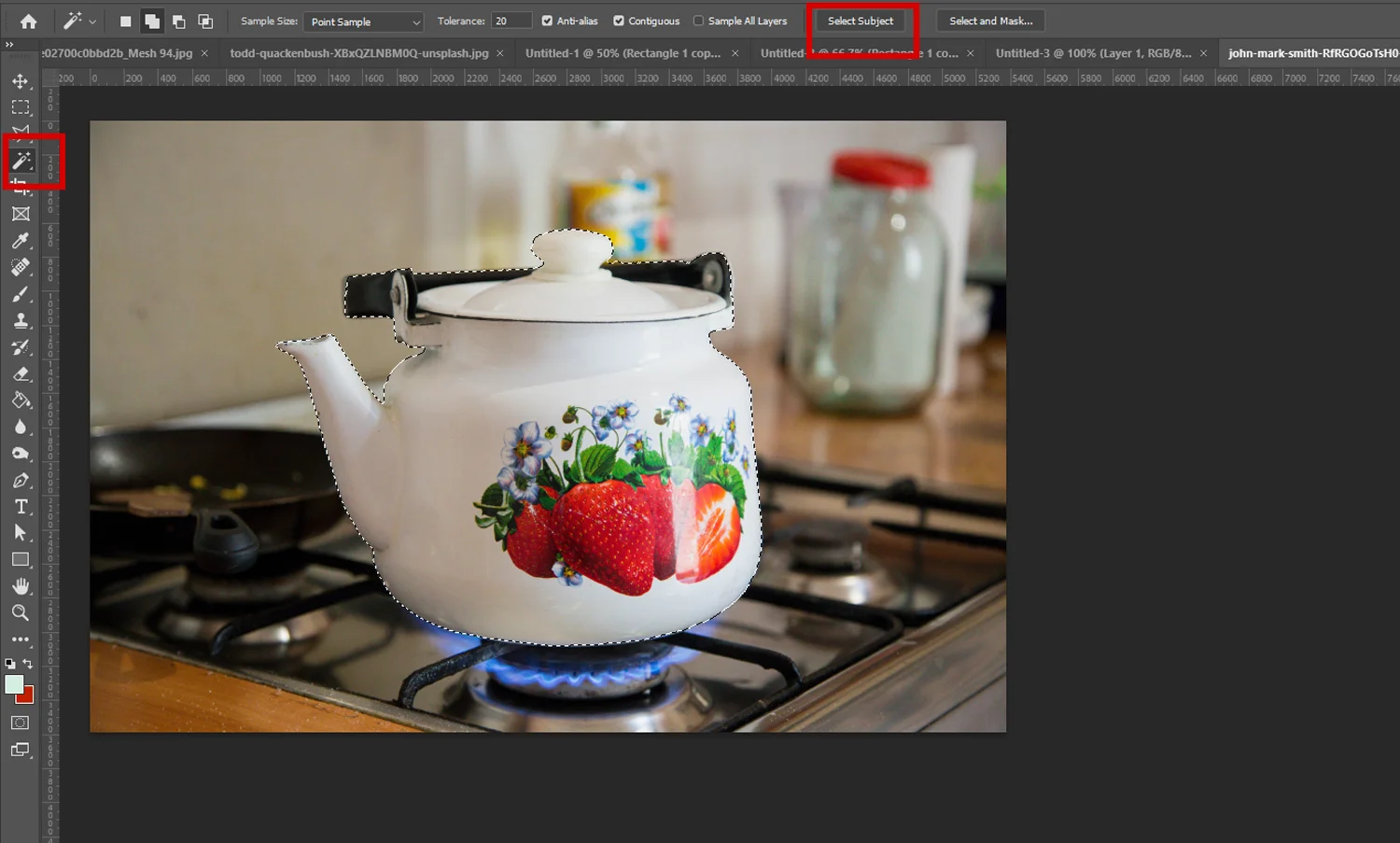Select the Magic Wand tool
Viewport: 1400px width, 843px height.
tap(21, 162)
